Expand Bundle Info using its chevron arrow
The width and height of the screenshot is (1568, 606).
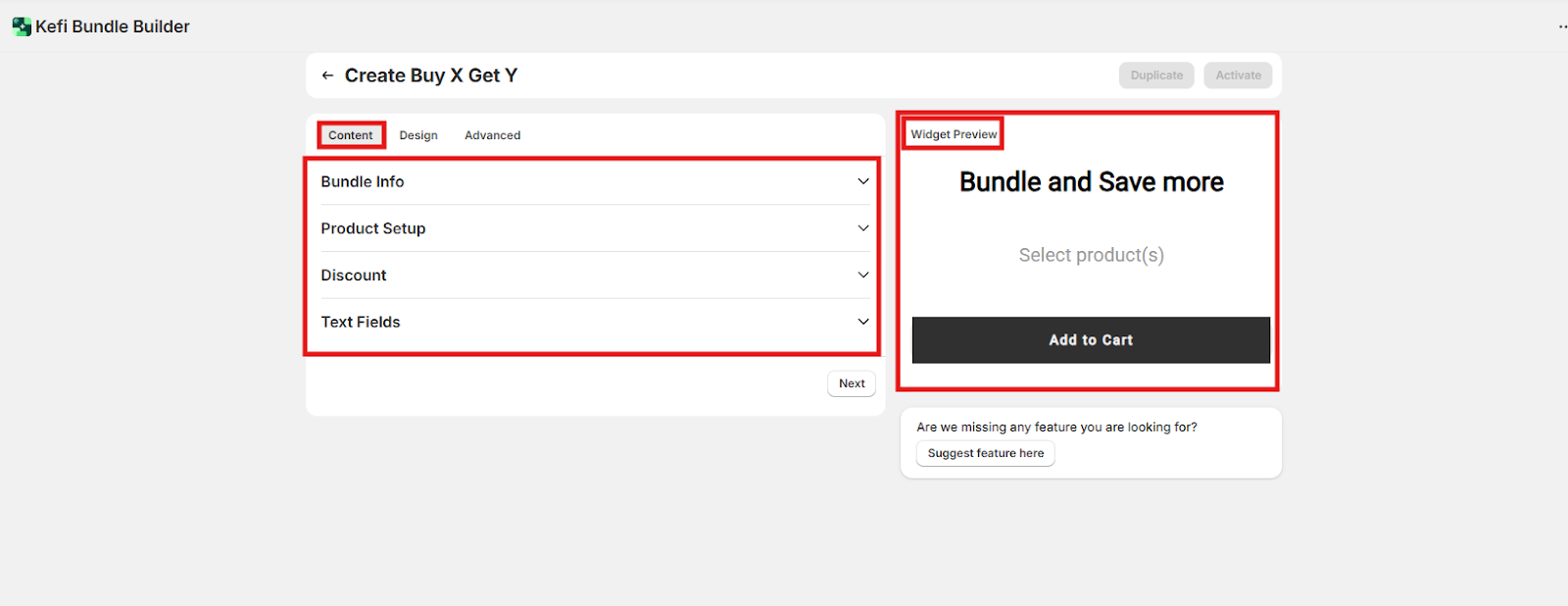pyautogui.click(x=862, y=181)
